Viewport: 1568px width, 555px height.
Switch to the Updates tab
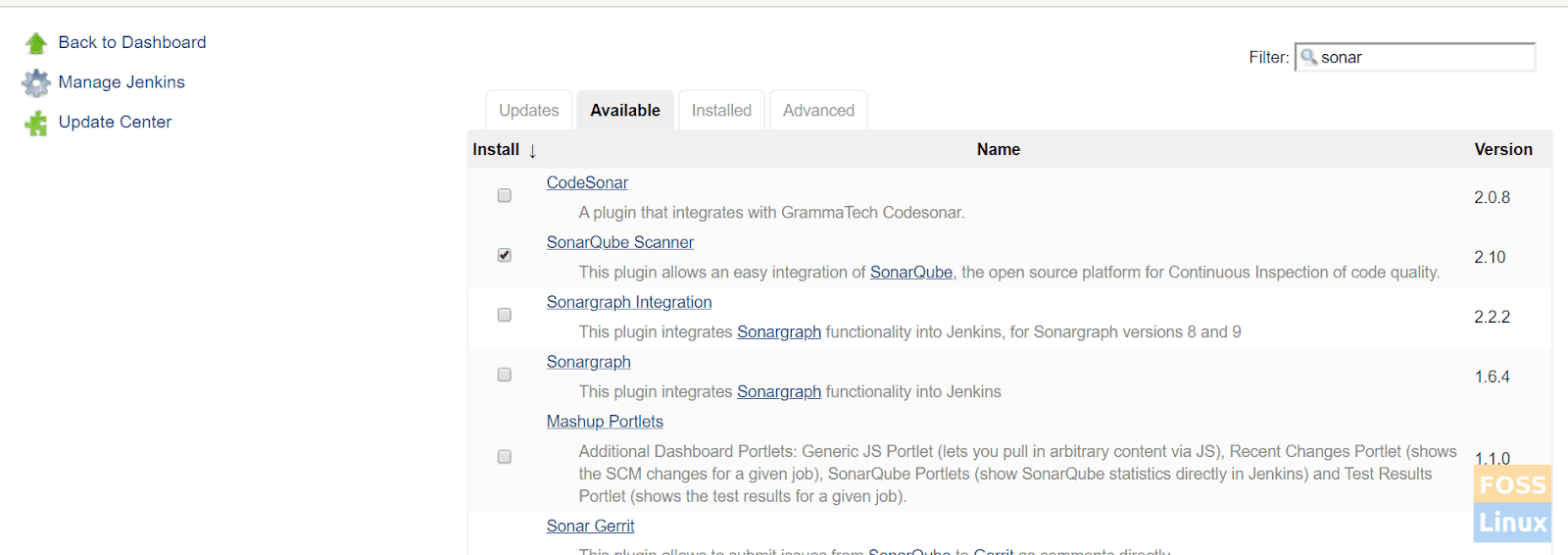529,110
